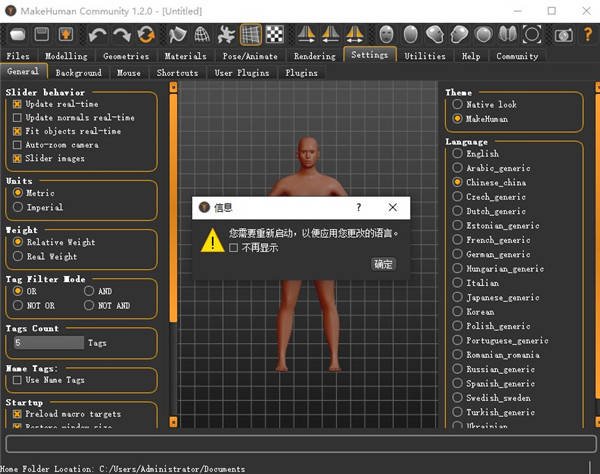Select the Imperial units radio button
The width and height of the screenshot is (600, 474).
click(x=17, y=207)
